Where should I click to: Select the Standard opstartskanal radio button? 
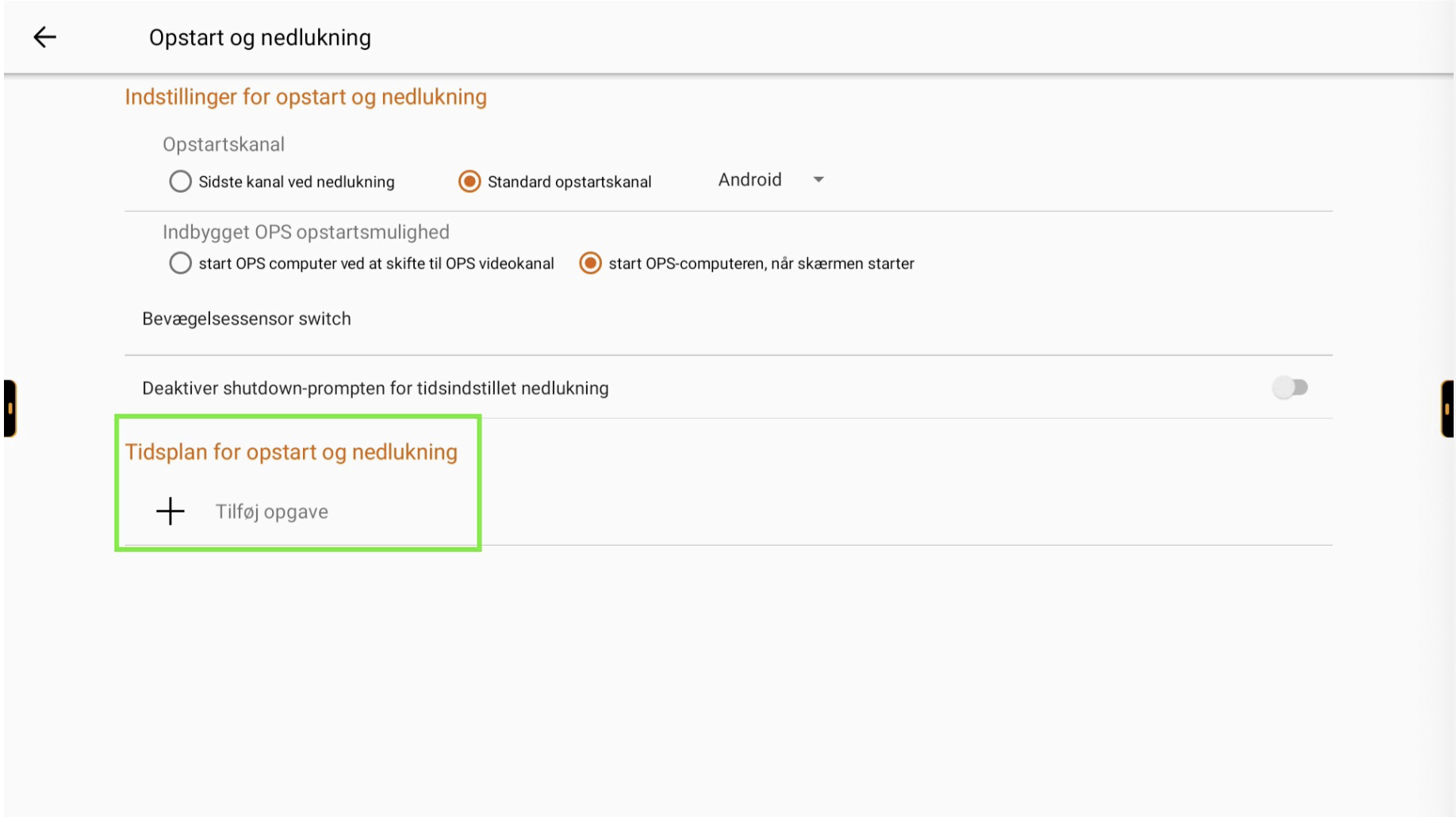[x=469, y=182]
